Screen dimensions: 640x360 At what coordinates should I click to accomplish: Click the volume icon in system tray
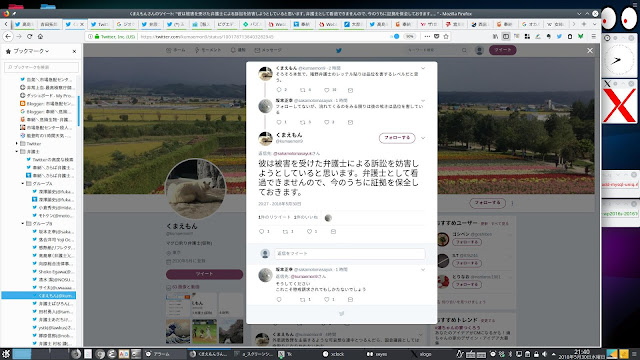click(x=544, y=354)
